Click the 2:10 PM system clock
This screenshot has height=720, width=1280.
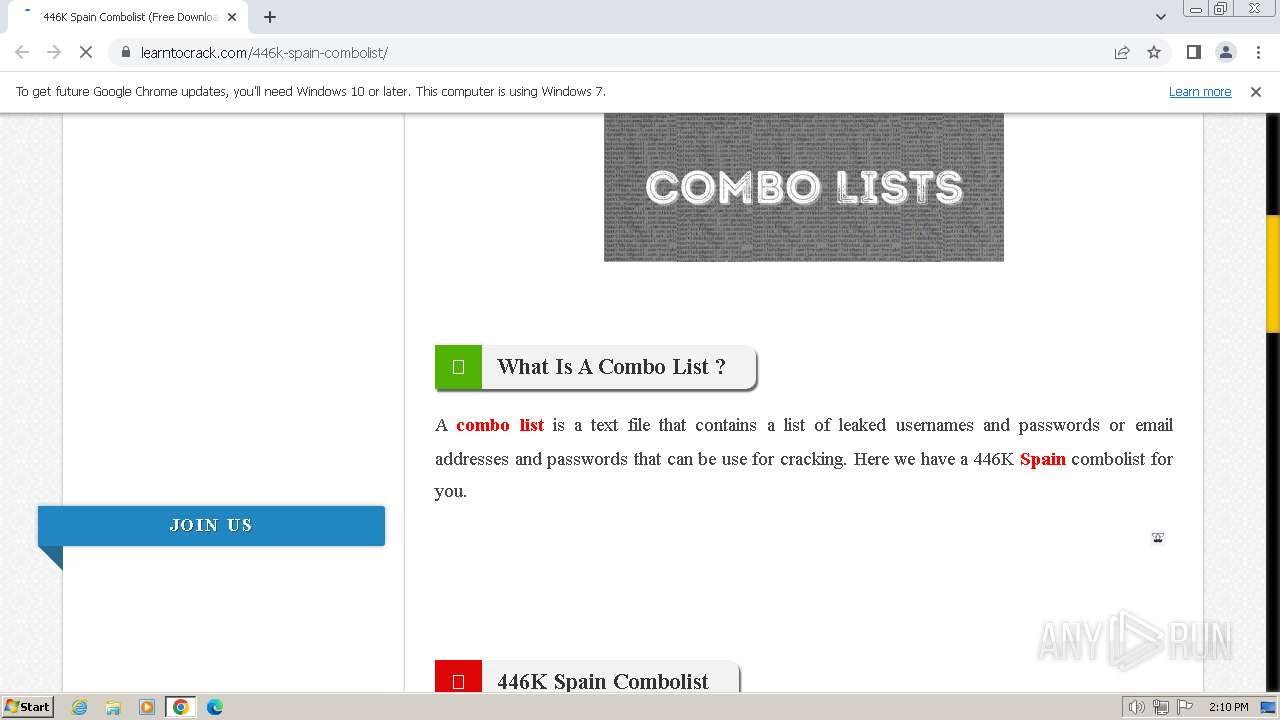click(1228, 707)
